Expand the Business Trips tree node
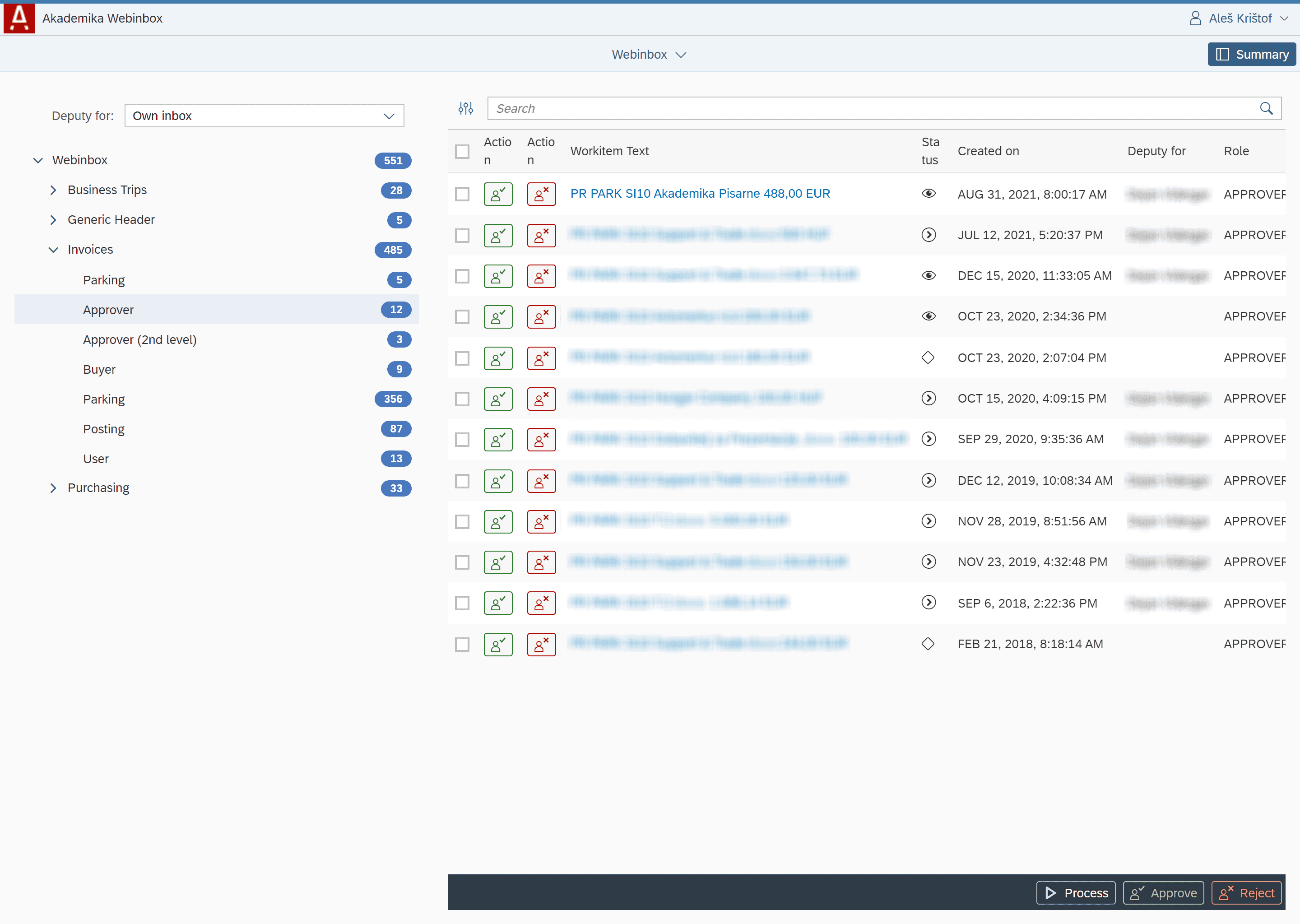The image size is (1300, 924). click(x=53, y=190)
